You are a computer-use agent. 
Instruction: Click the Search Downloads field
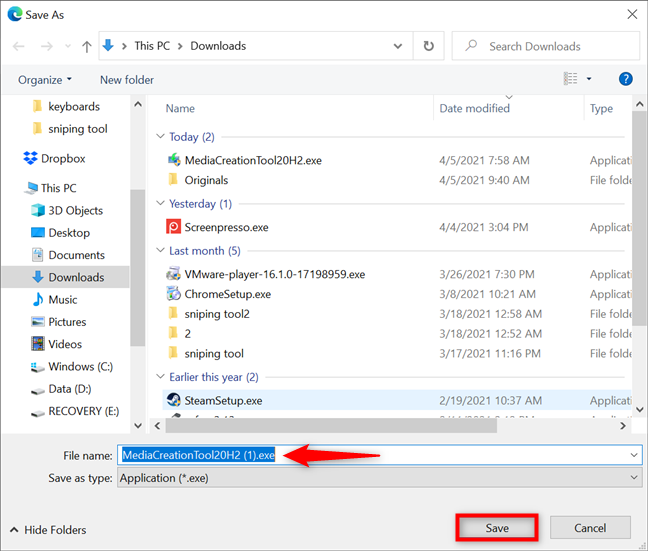click(x=546, y=46)
